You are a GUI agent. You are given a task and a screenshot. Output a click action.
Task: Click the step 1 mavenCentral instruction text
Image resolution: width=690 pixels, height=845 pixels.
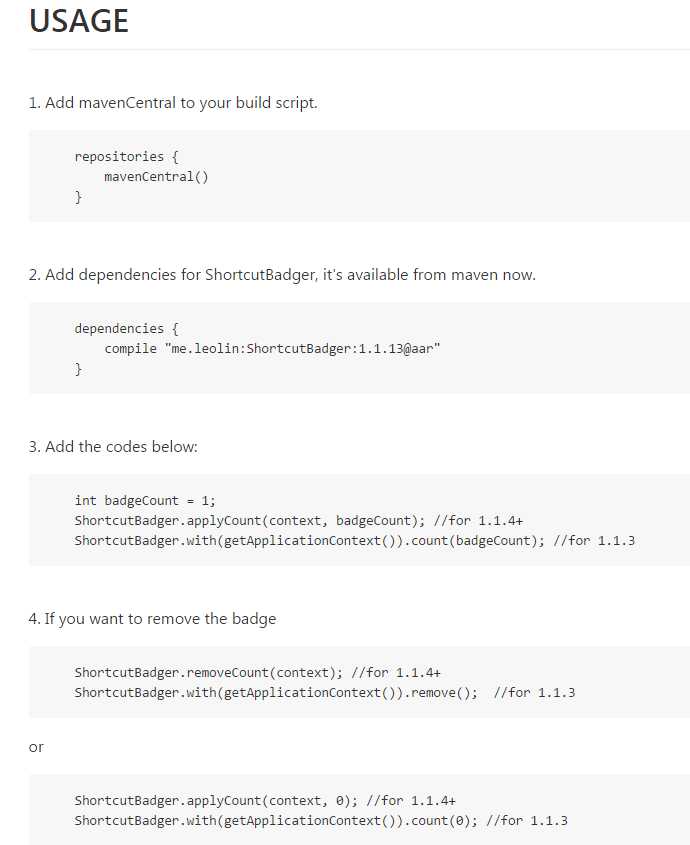click(173, 102)
